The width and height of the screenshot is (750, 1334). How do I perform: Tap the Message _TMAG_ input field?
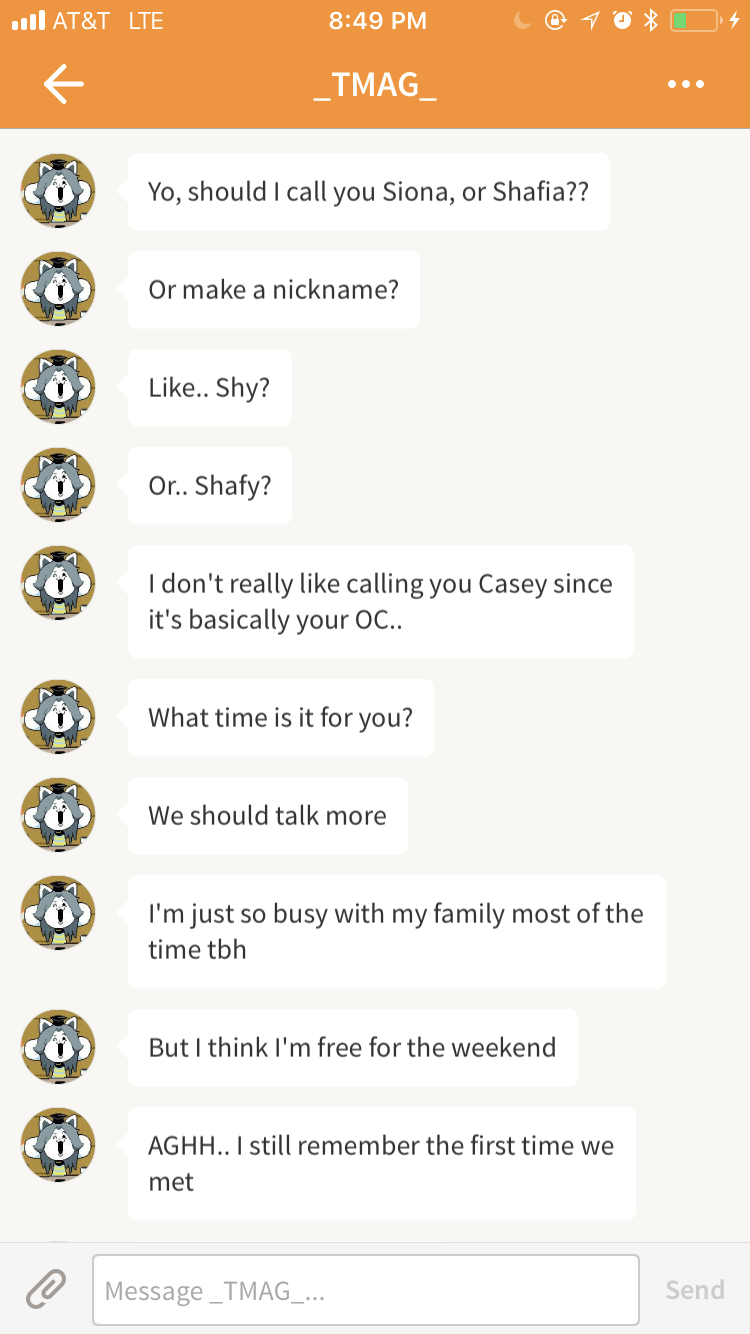(x=365, y=1290)
